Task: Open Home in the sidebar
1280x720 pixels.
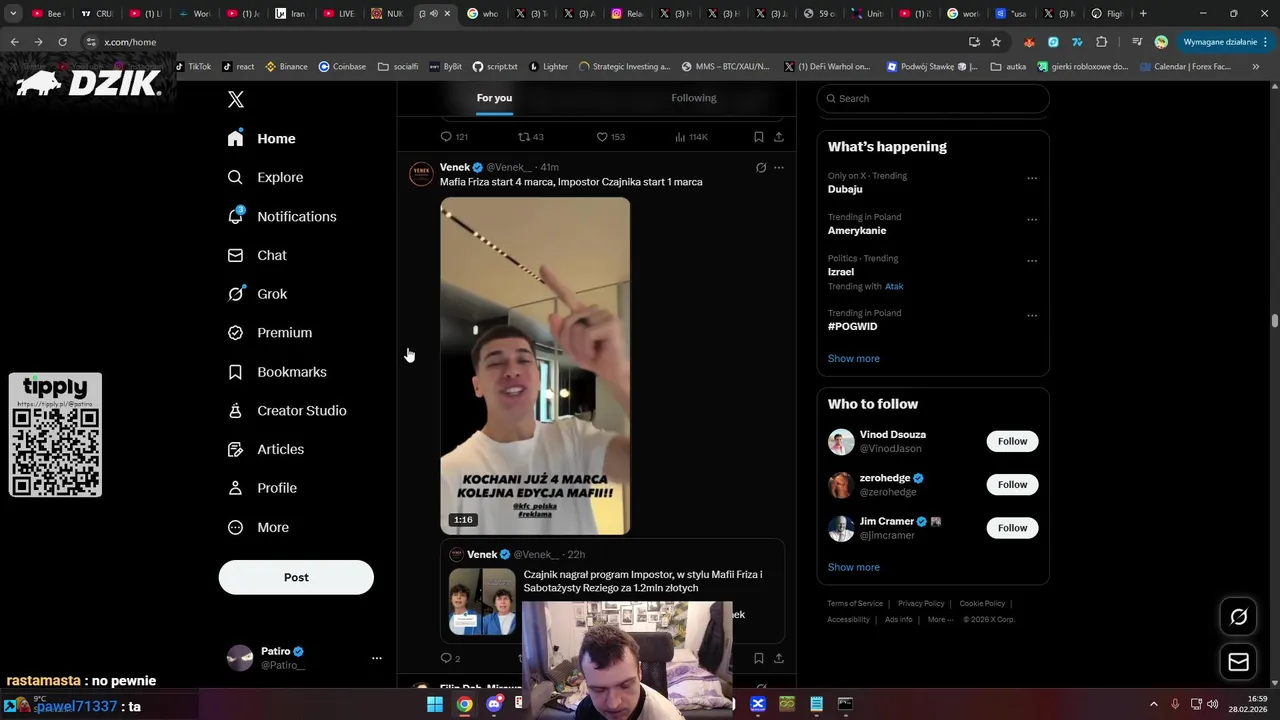Action: (x=262, y=139)
